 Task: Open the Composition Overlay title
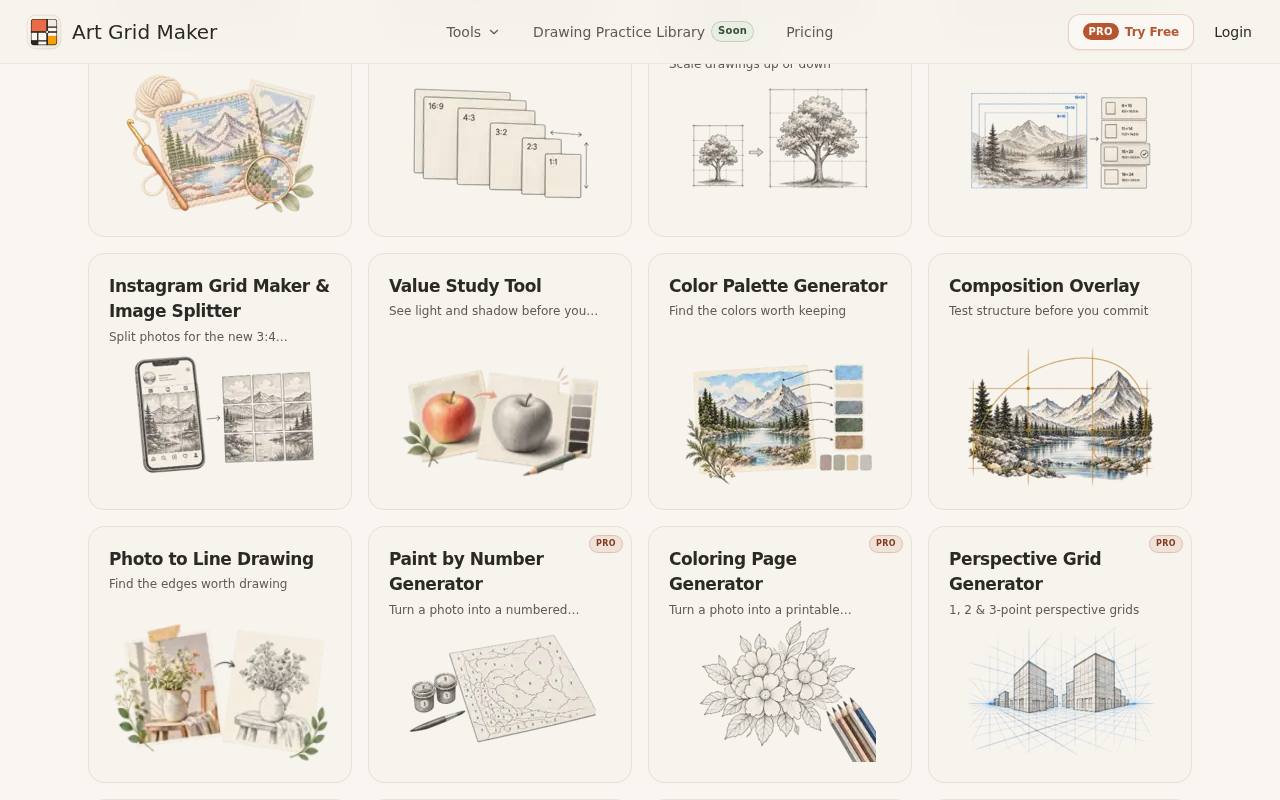(1044, 286)
